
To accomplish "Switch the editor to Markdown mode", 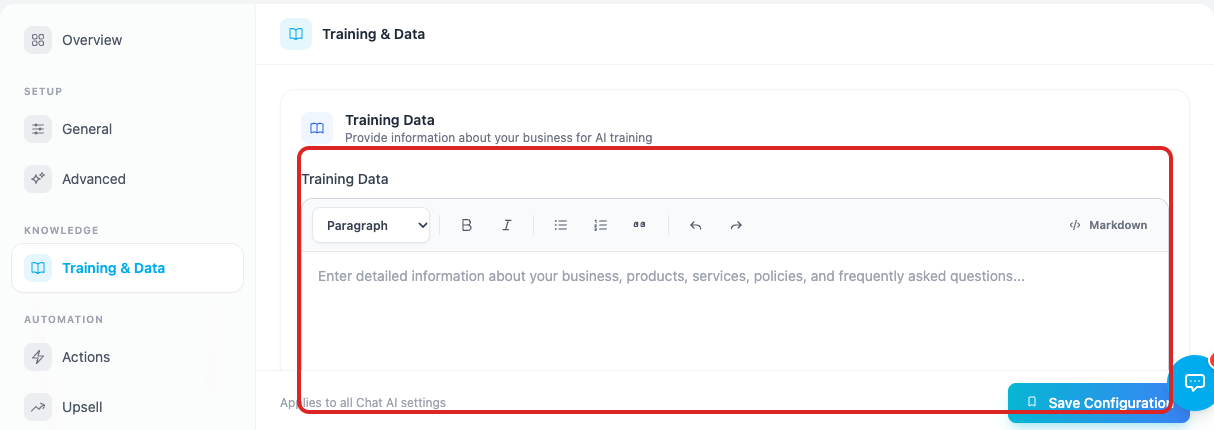I will (x=1108, y=225).
